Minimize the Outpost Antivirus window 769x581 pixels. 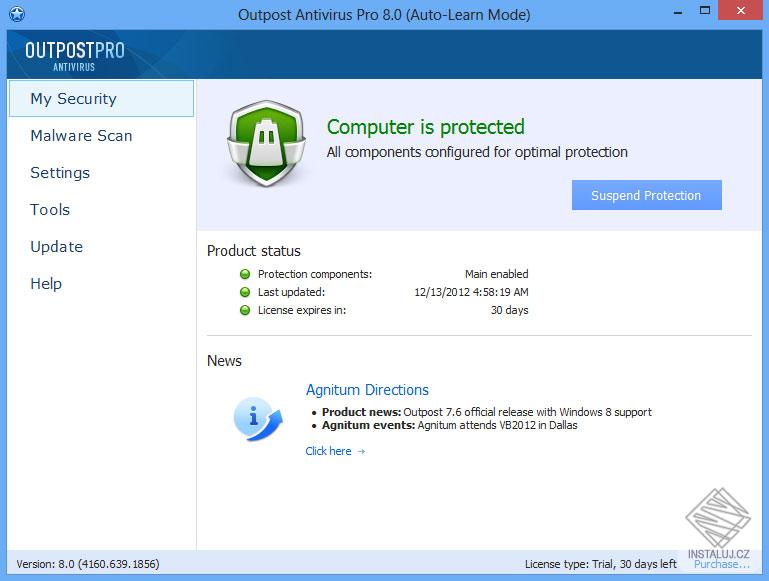[x=678, y=12]
